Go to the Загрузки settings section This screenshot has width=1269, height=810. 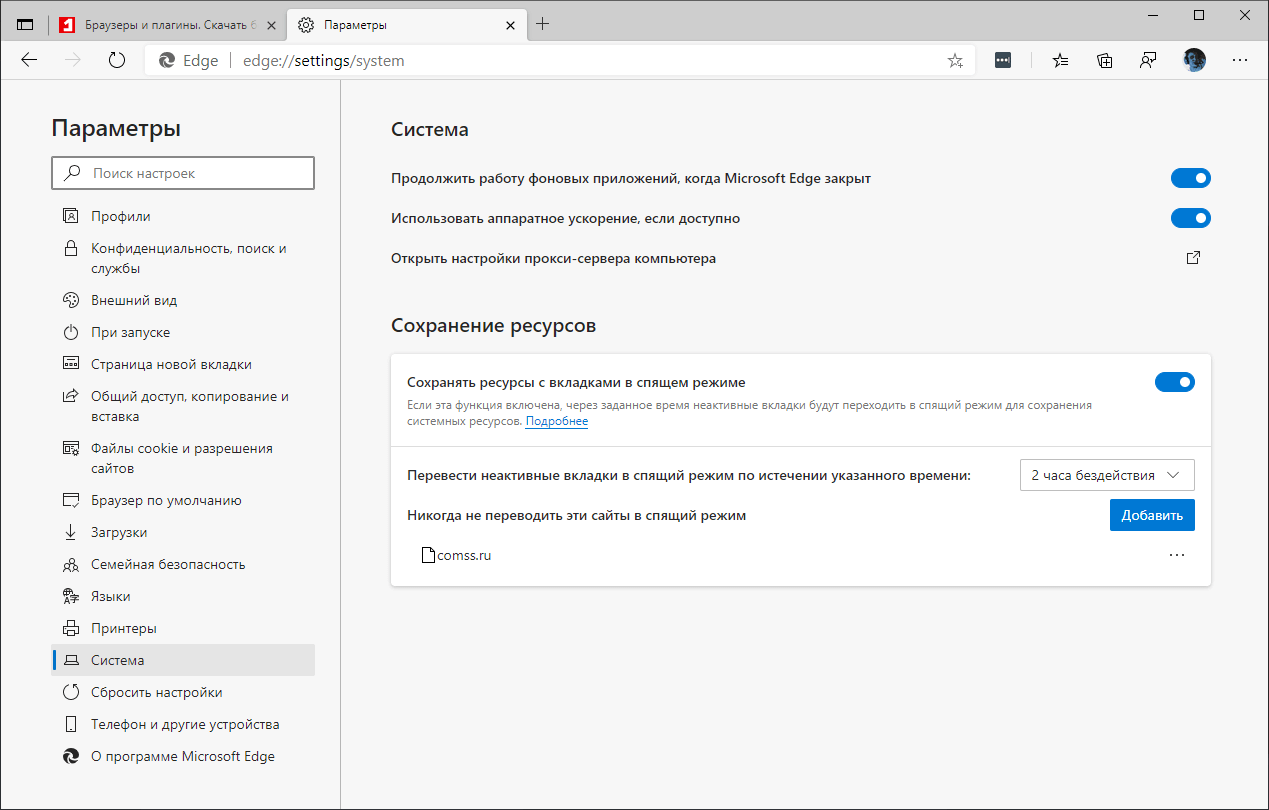coord(118,532)
